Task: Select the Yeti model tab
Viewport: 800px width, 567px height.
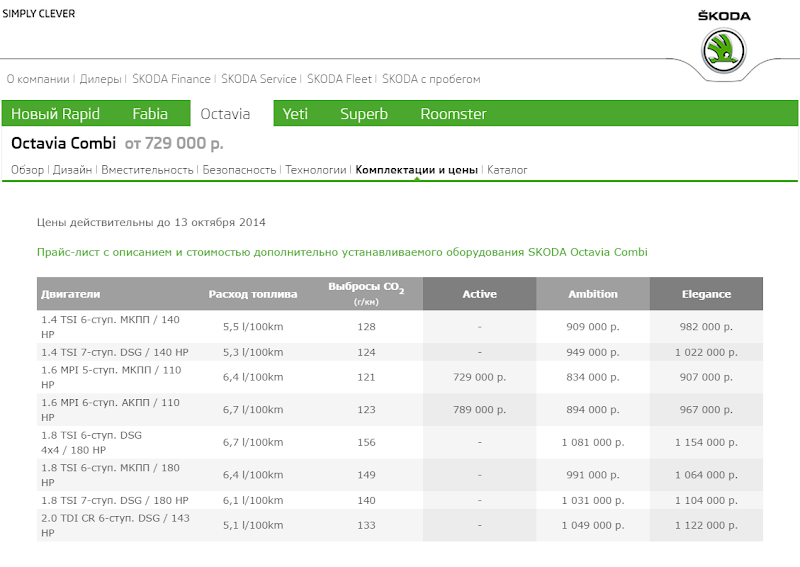Action: [x=295, y=113]
